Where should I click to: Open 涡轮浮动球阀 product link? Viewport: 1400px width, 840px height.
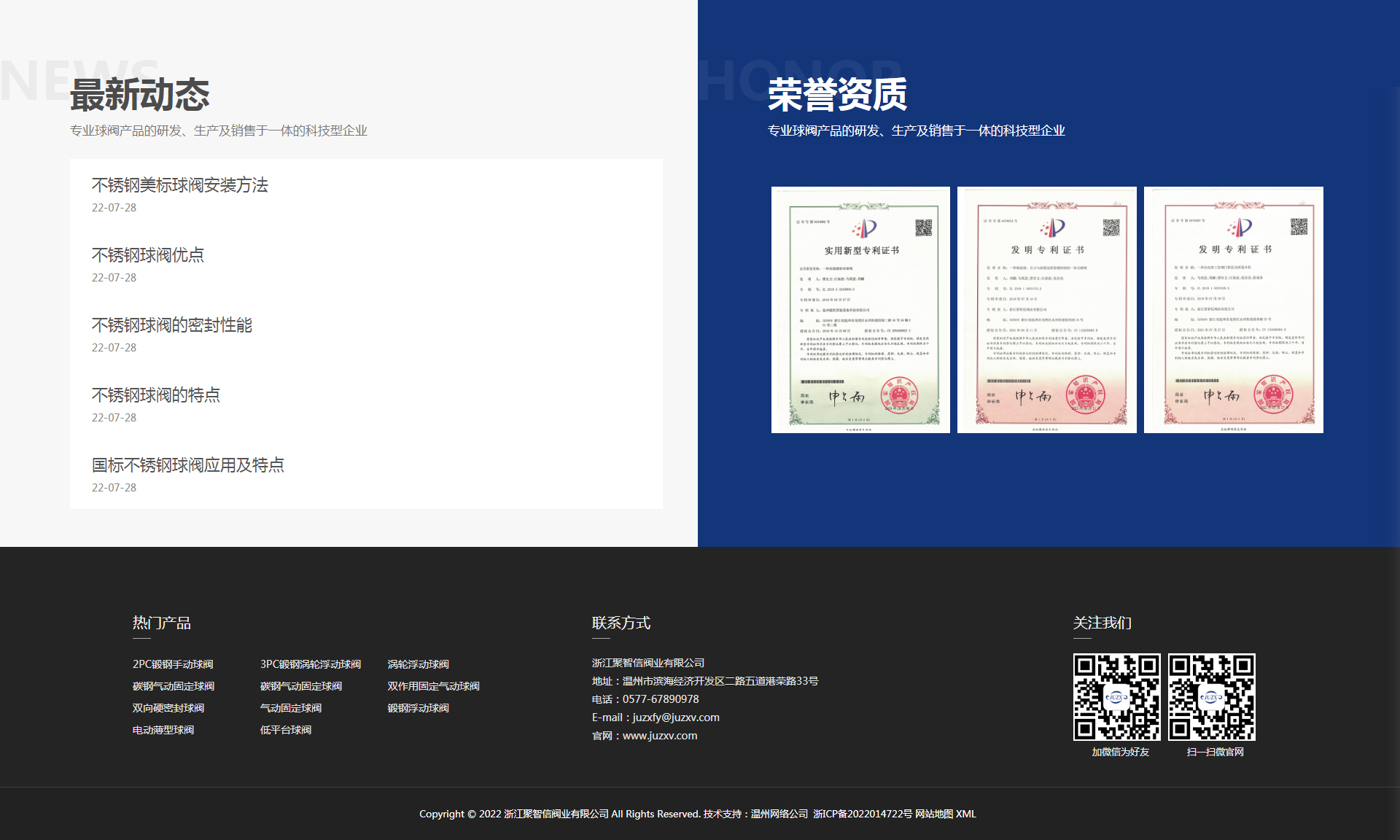(x=418, y=664)
